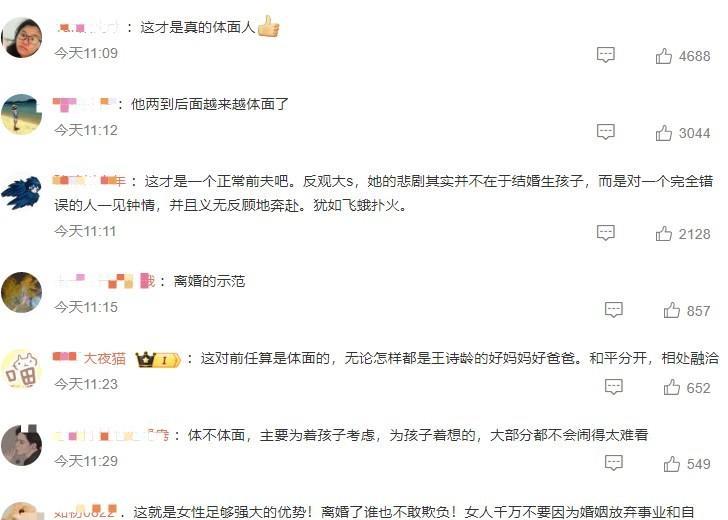
Task: Like the comment with 4688 likes
Action: [x=663, y=56]
